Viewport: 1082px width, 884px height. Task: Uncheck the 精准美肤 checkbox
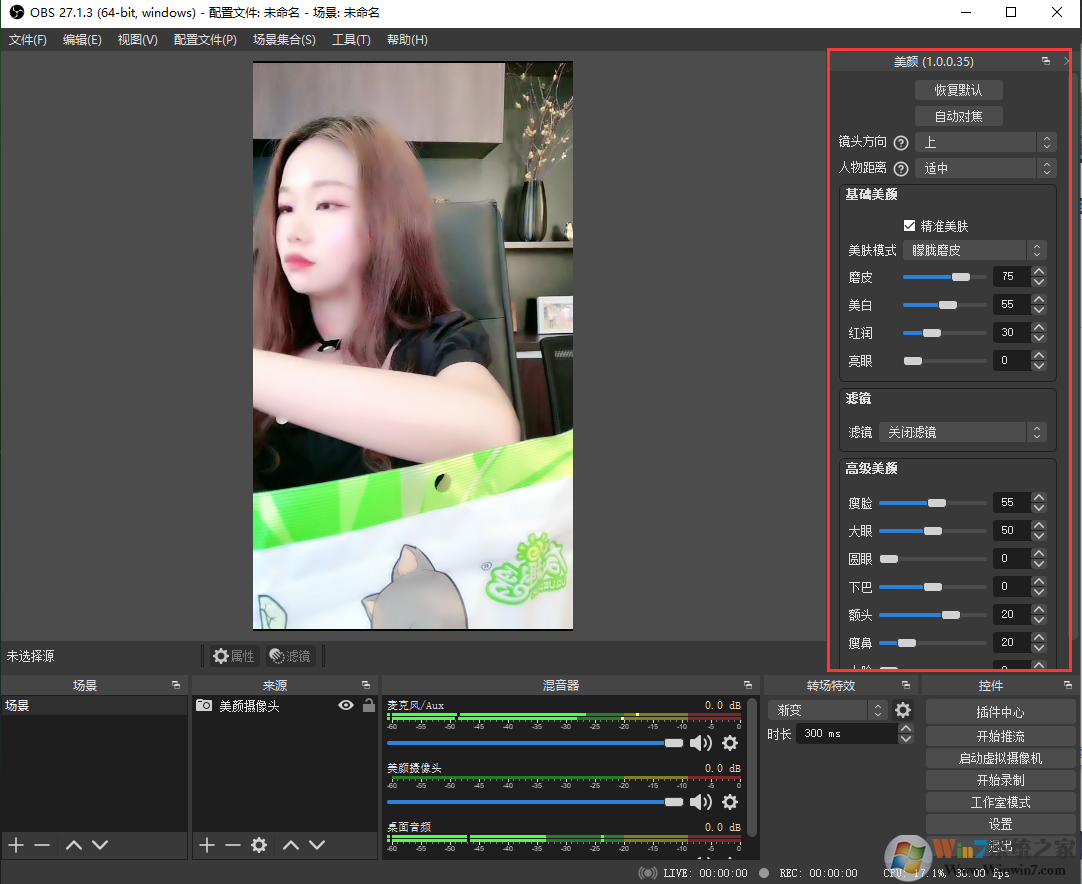[x=909, y=226]
